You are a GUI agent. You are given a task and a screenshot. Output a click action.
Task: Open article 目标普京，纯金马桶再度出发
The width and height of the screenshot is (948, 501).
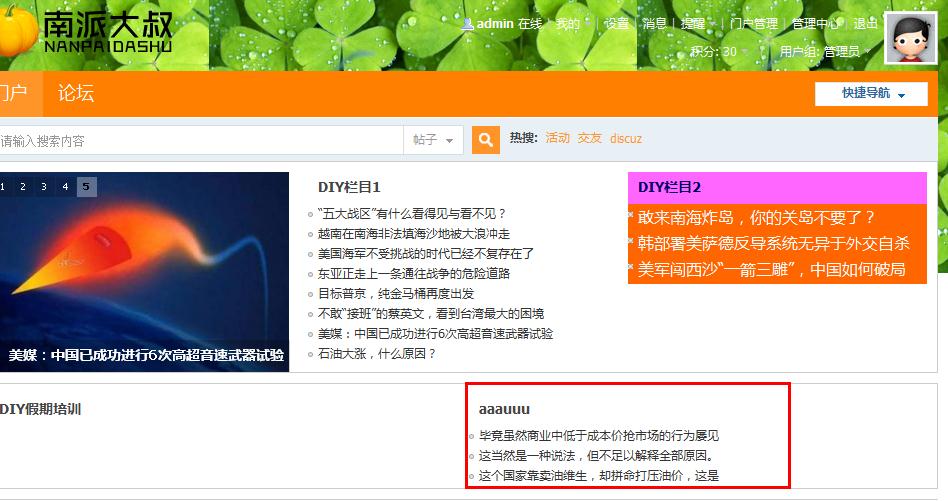396,294
